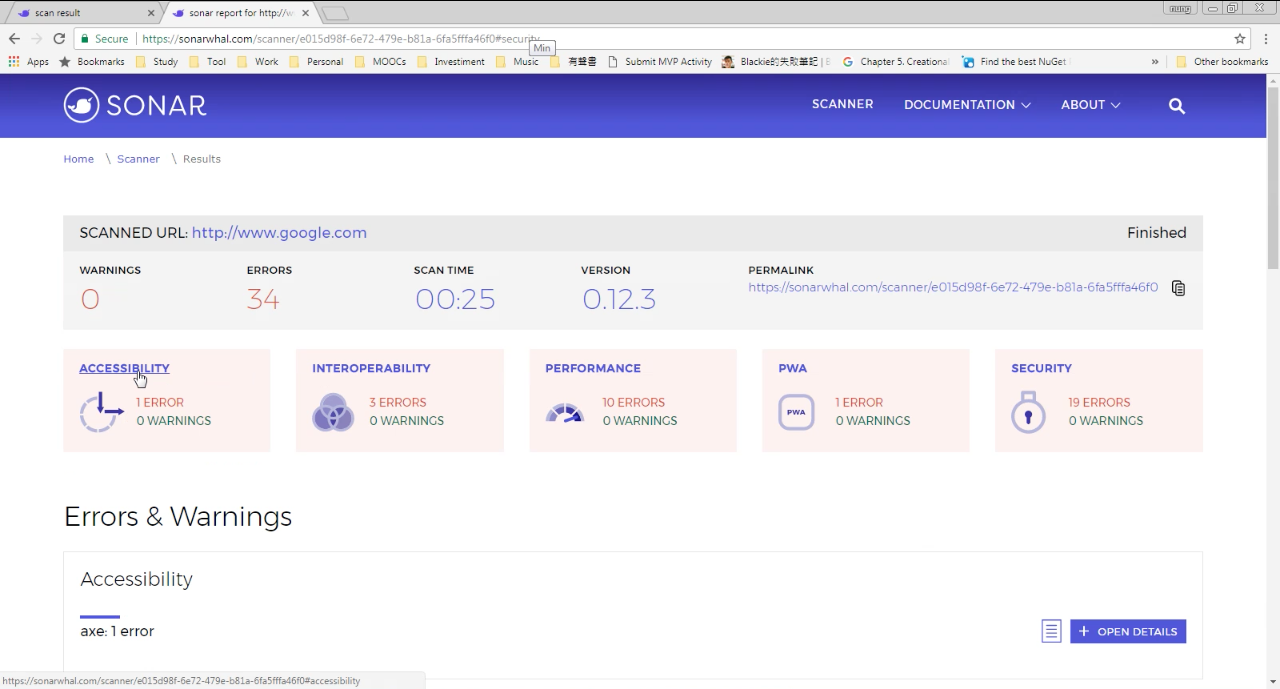Click '10 ERRORS' under Performance
Image resolution: width=1280 pixels, height=689 pixels.
tap(633, 402)
